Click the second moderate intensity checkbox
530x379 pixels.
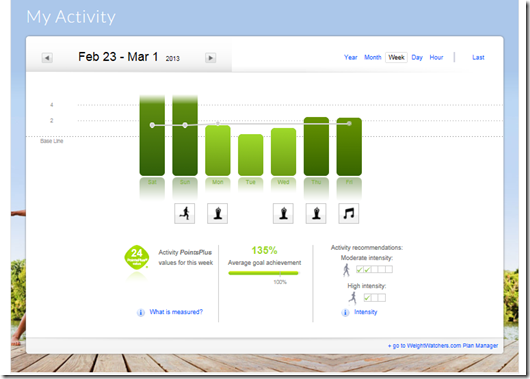(367, 269)
